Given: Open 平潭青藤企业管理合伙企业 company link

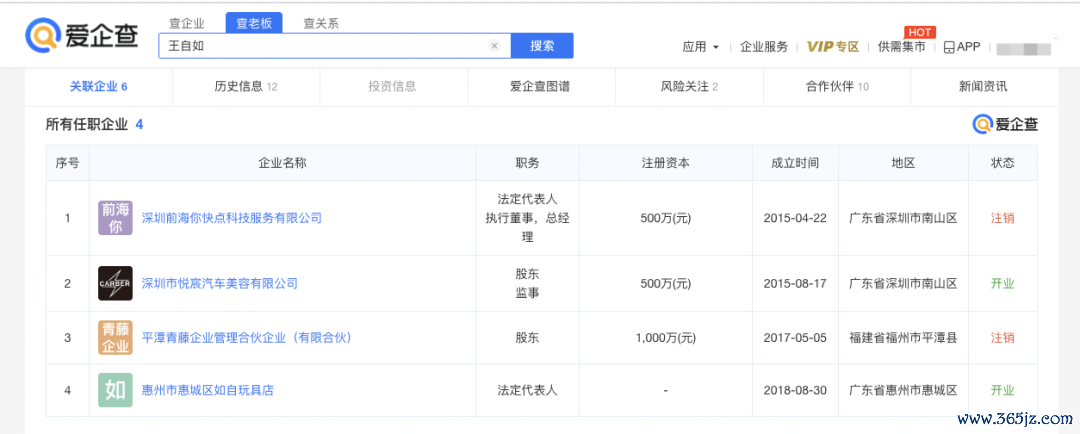Looking at the screenshot, I should point(247,338).
